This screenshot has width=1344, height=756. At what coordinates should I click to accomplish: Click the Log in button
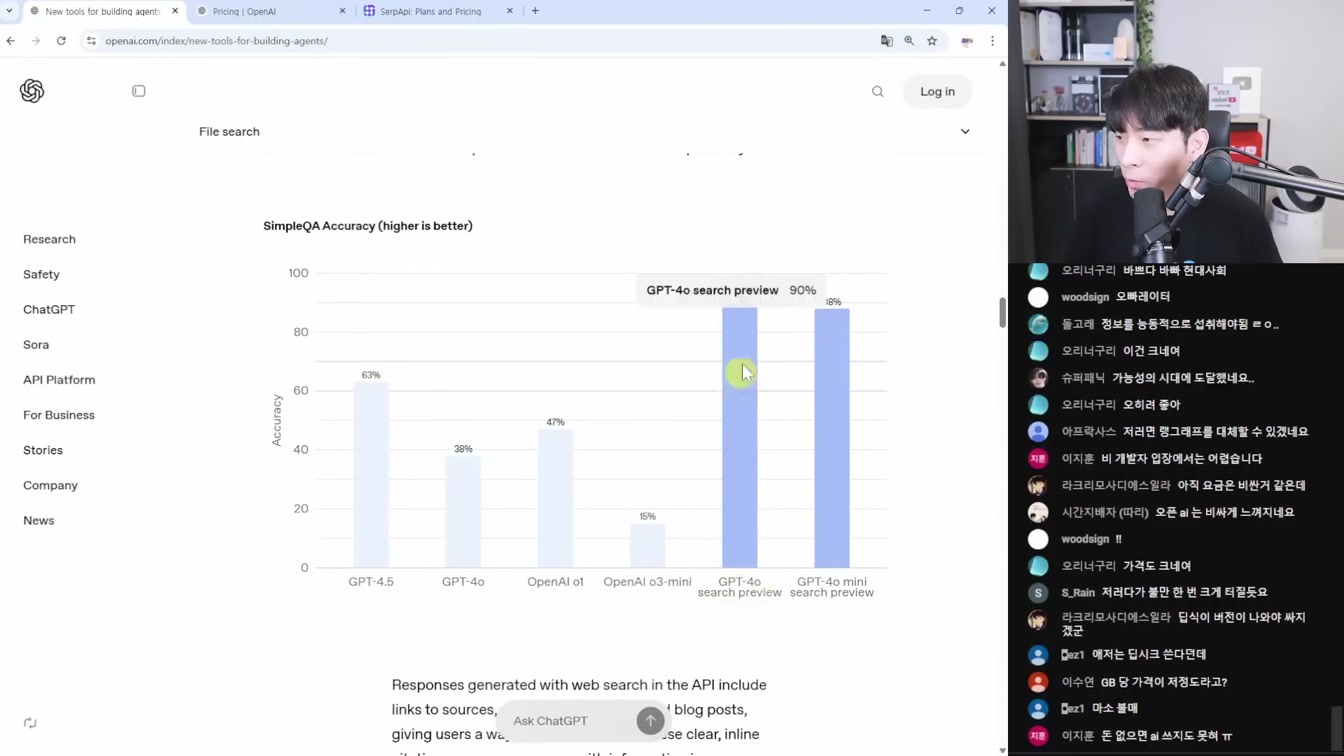point(937,91)
